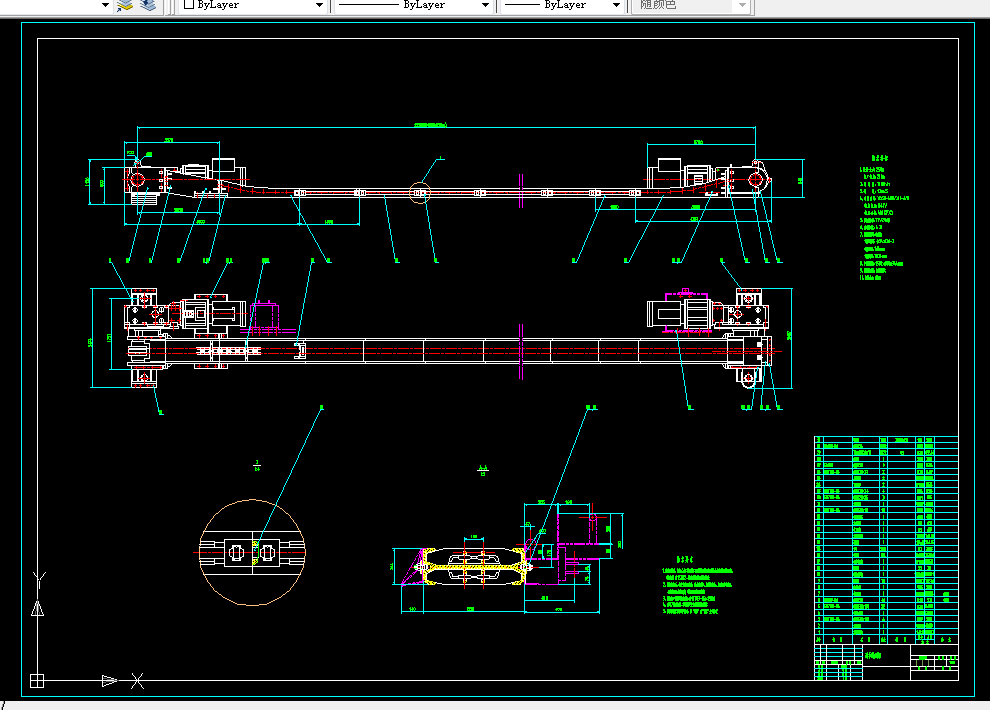Open the greyed-out 随颜色 plot style dropdown
This screenshot has height=710, width=990.
691,6
